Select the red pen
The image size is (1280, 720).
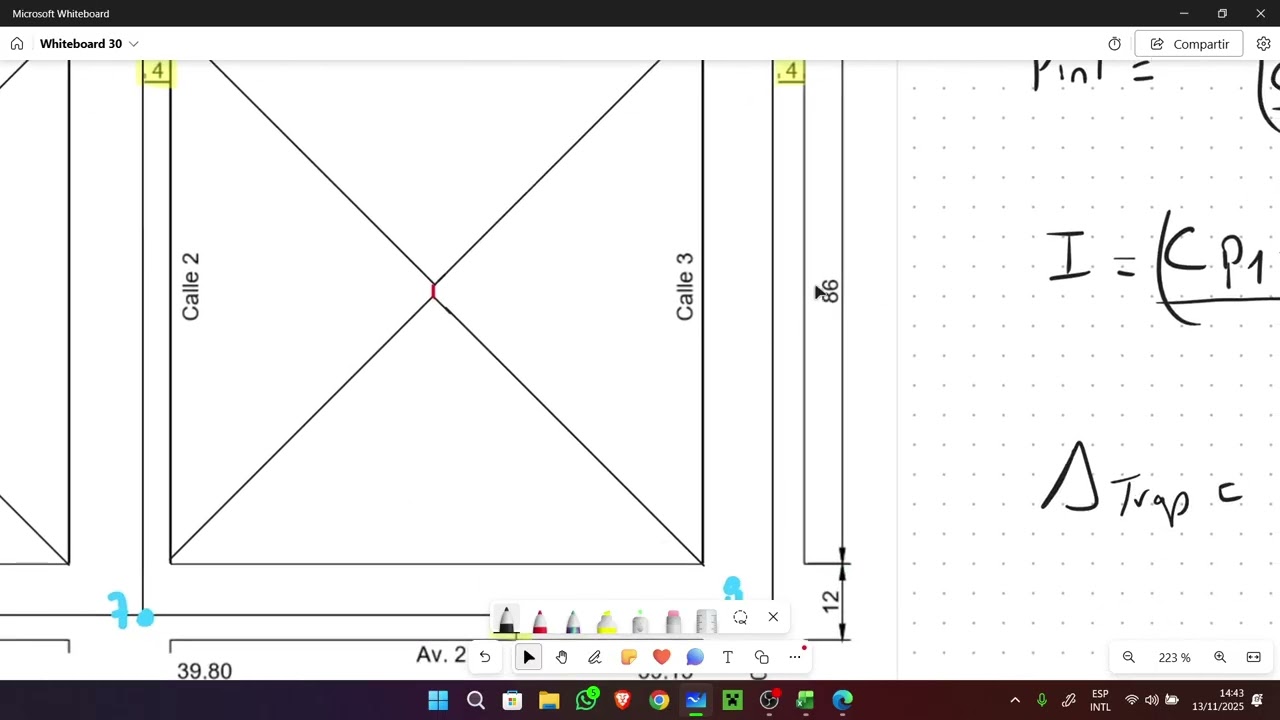[x=540, y=620]
